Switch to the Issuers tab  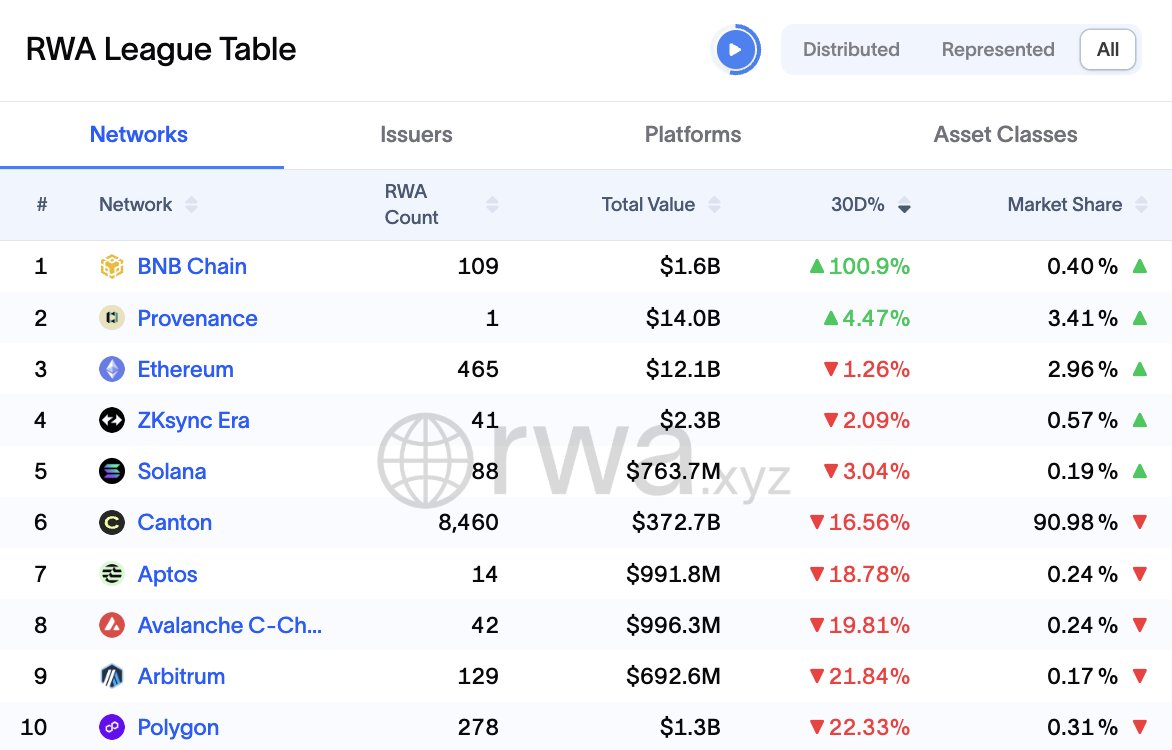click(416, 134)
